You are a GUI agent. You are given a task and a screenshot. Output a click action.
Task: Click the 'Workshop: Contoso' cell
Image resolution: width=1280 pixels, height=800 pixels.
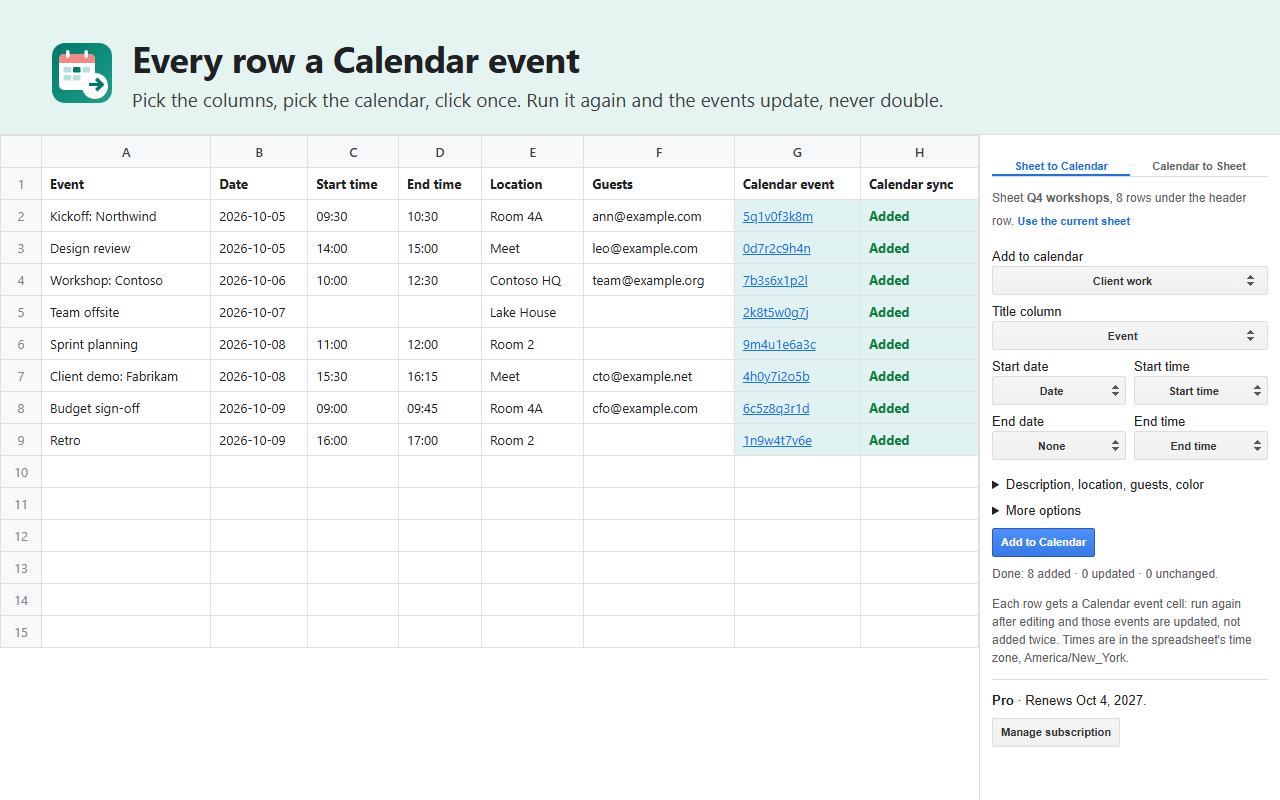126,280
